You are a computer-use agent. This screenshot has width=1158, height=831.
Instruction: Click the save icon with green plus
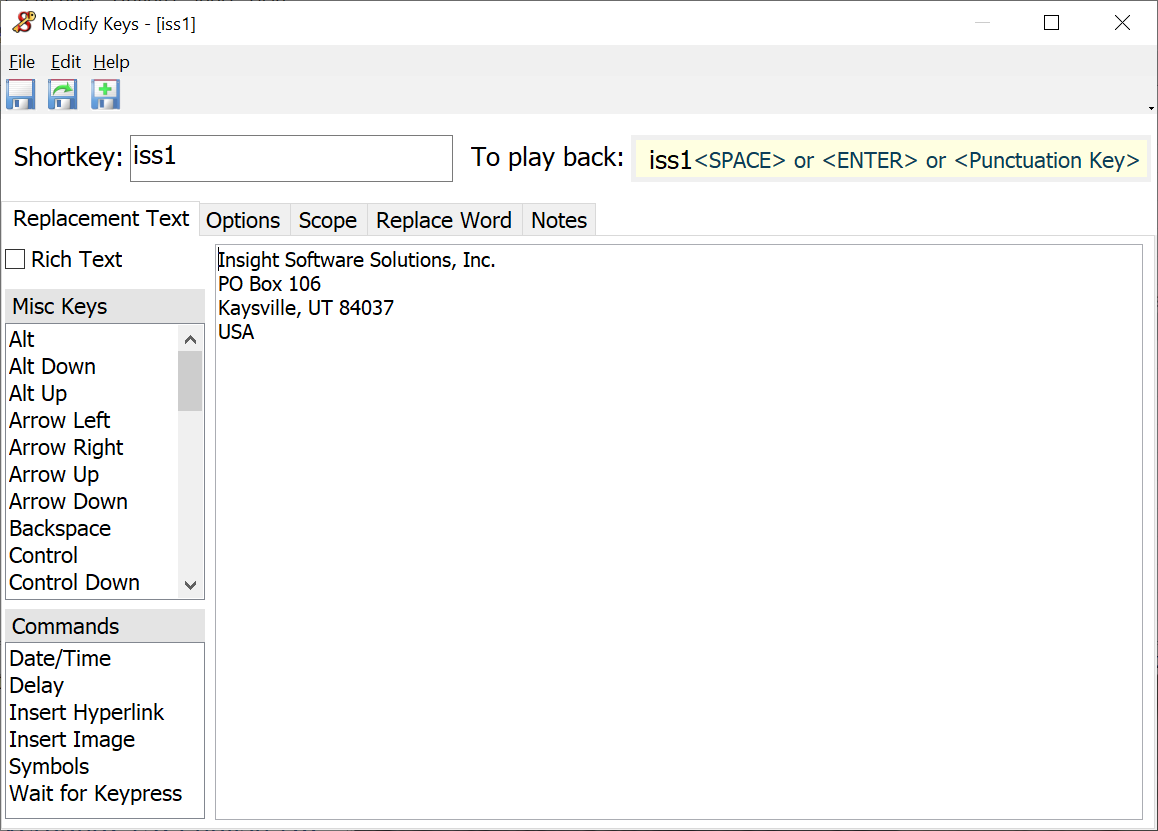click(x=105, y=95)
